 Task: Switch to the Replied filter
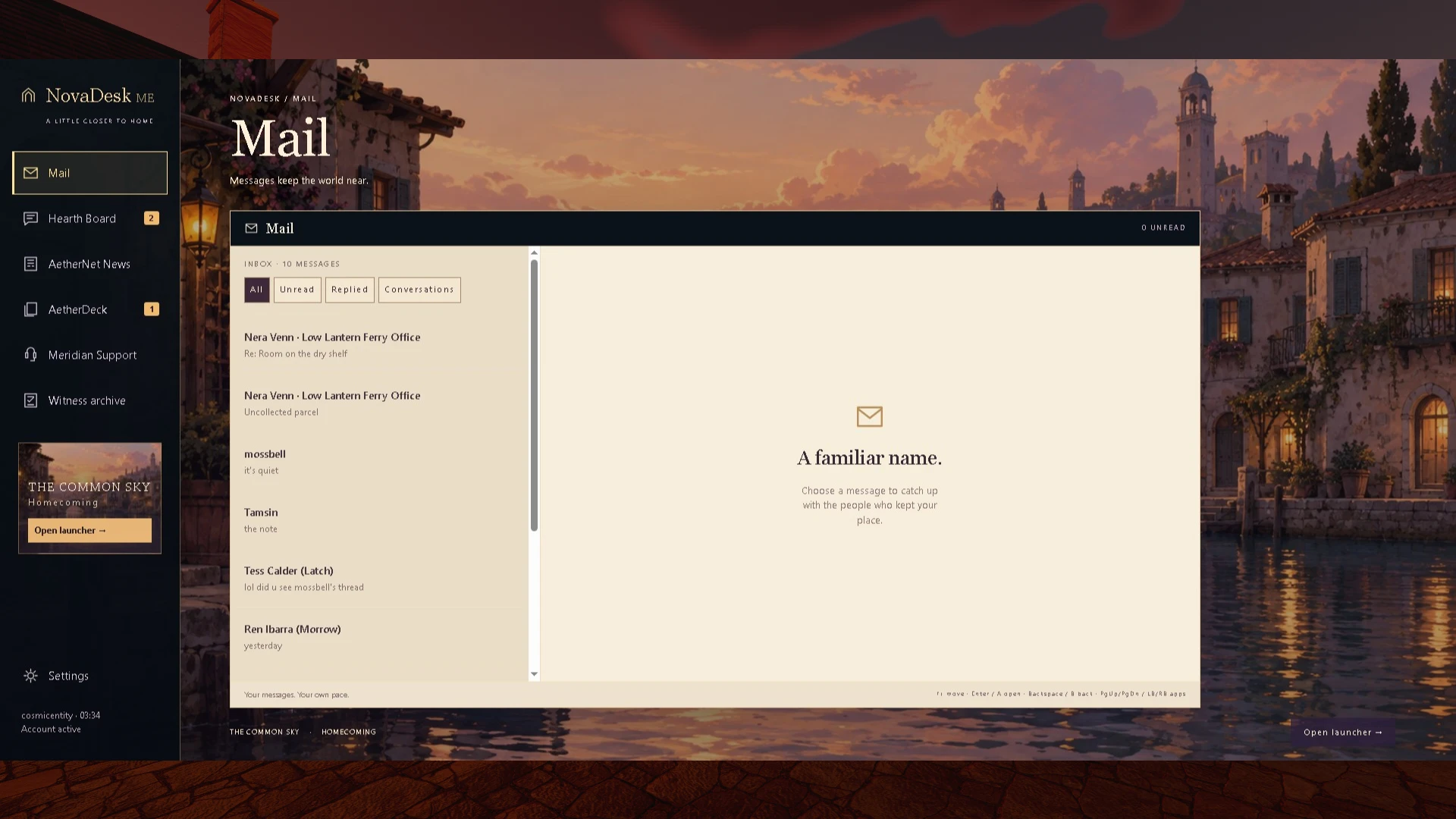click(350, 290)
